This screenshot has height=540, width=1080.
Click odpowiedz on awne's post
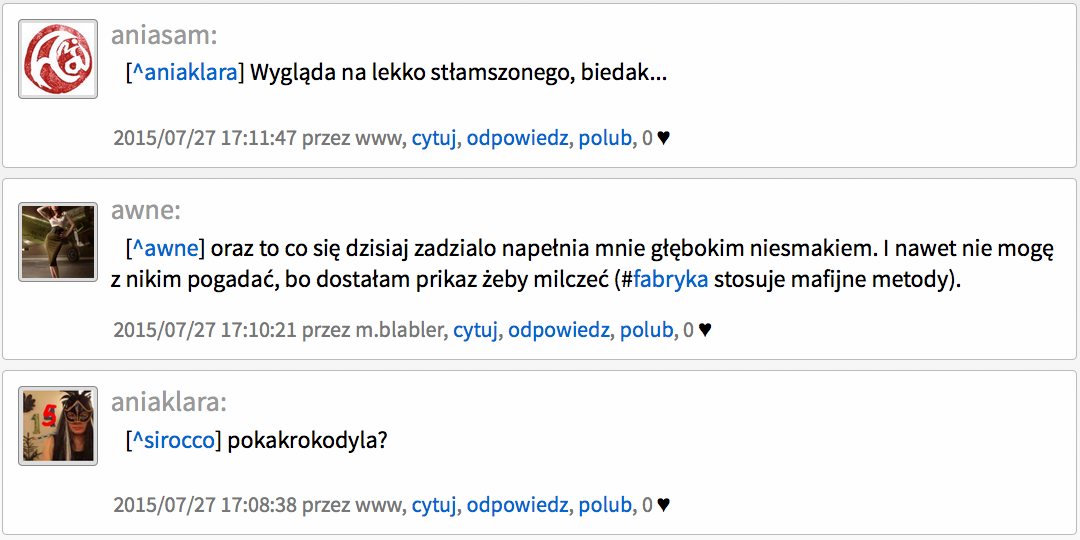(559, 331)
